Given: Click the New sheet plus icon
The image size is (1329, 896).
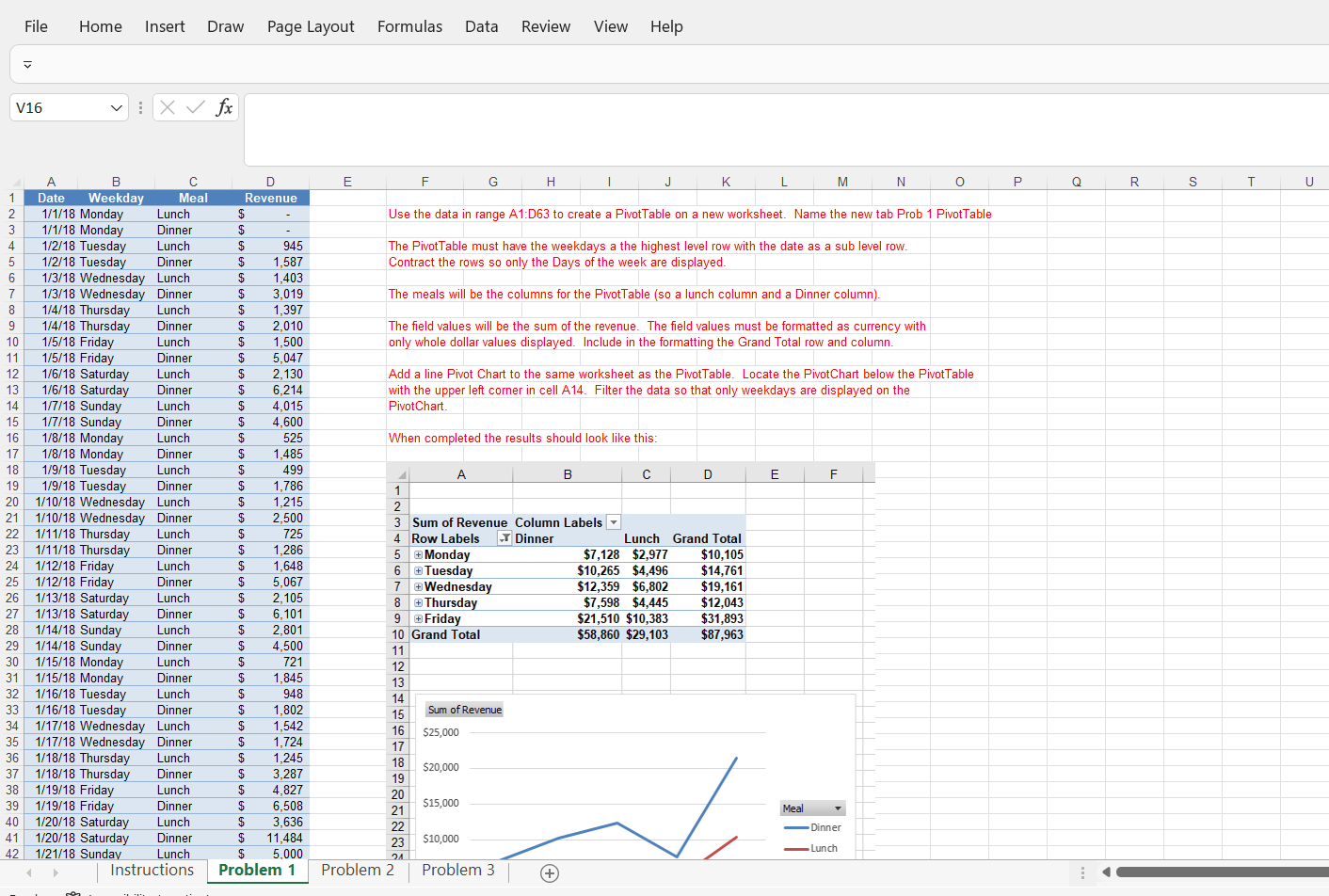Looking at the screenshot, I should click(x=550, y=873).
